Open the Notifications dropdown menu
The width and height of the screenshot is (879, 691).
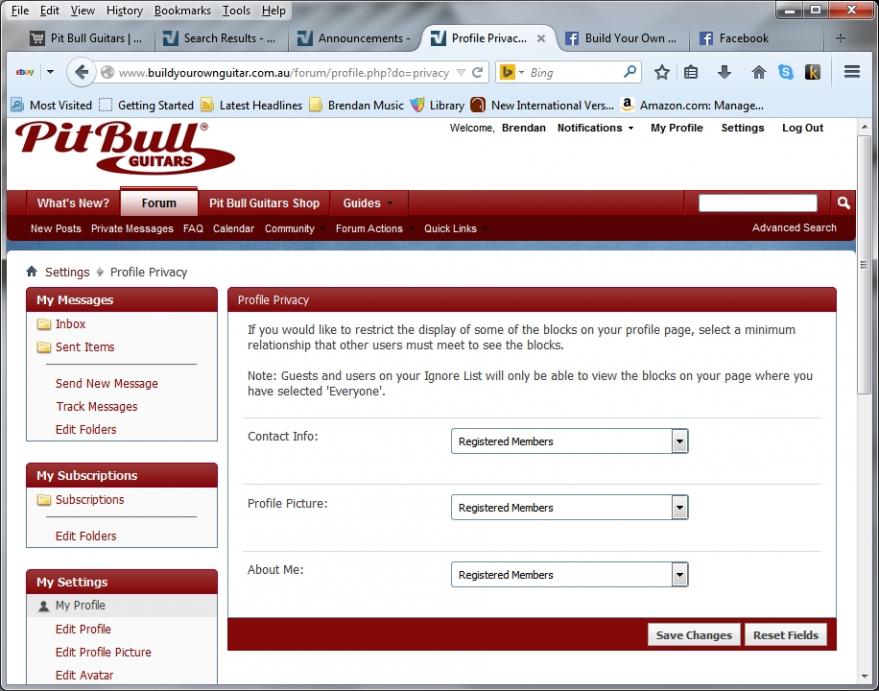595,128
